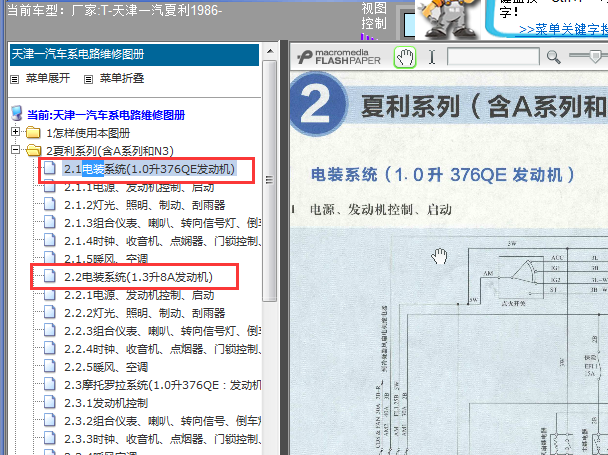Click the page icon of 2.2.1电源
Screen dimensions: 608x455
50,295
